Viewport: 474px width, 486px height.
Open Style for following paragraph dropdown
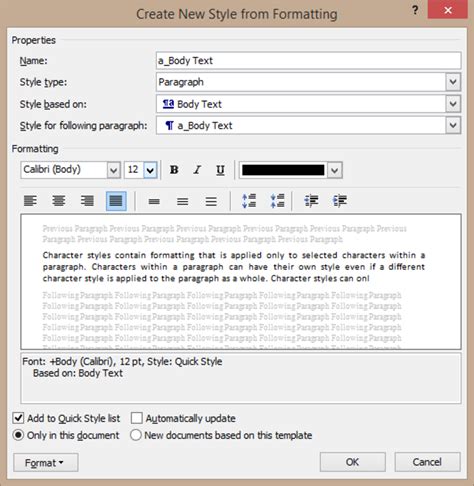453,126
